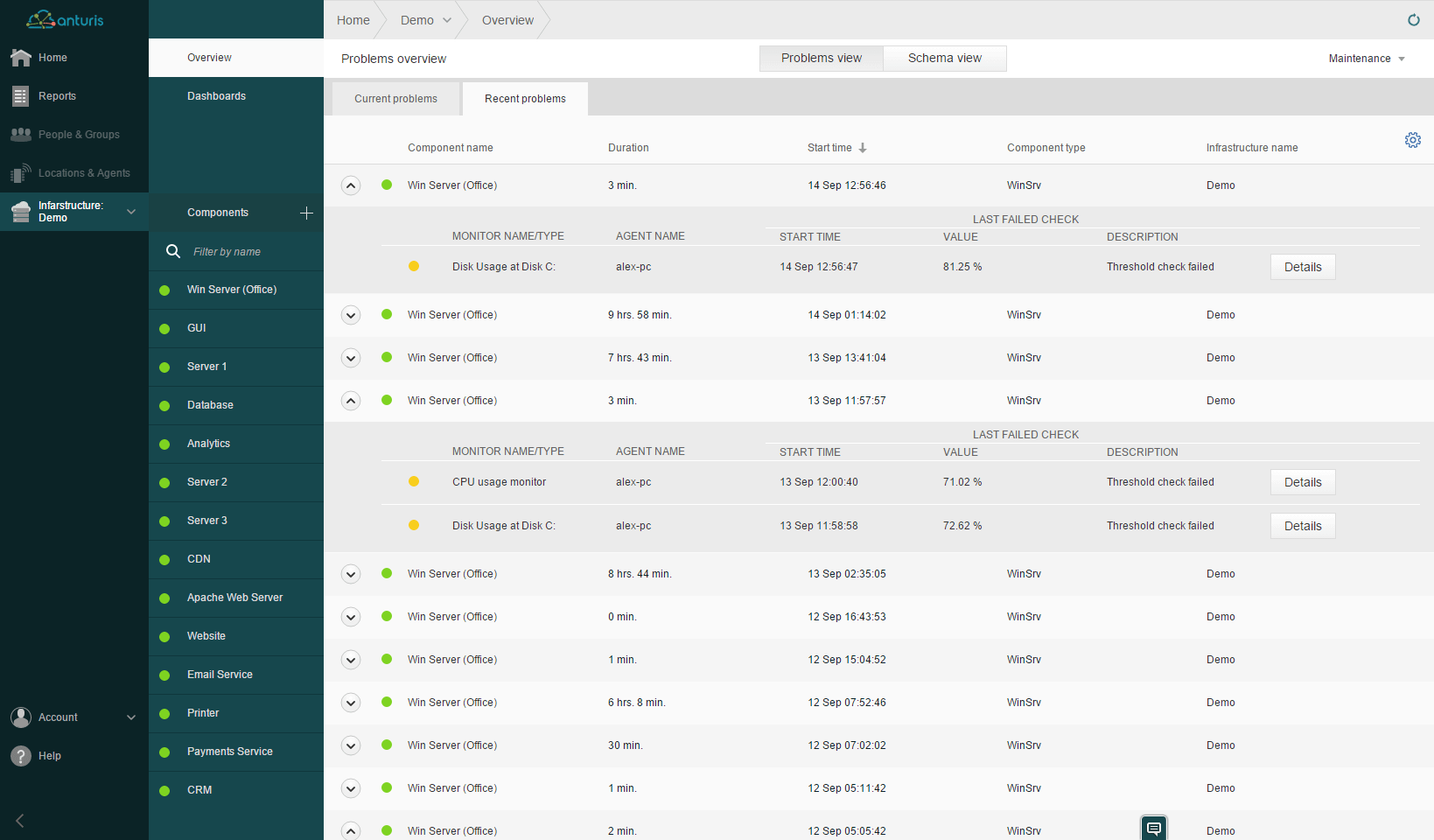
Task: Switch to Schema view
Action: click(944, 59)
